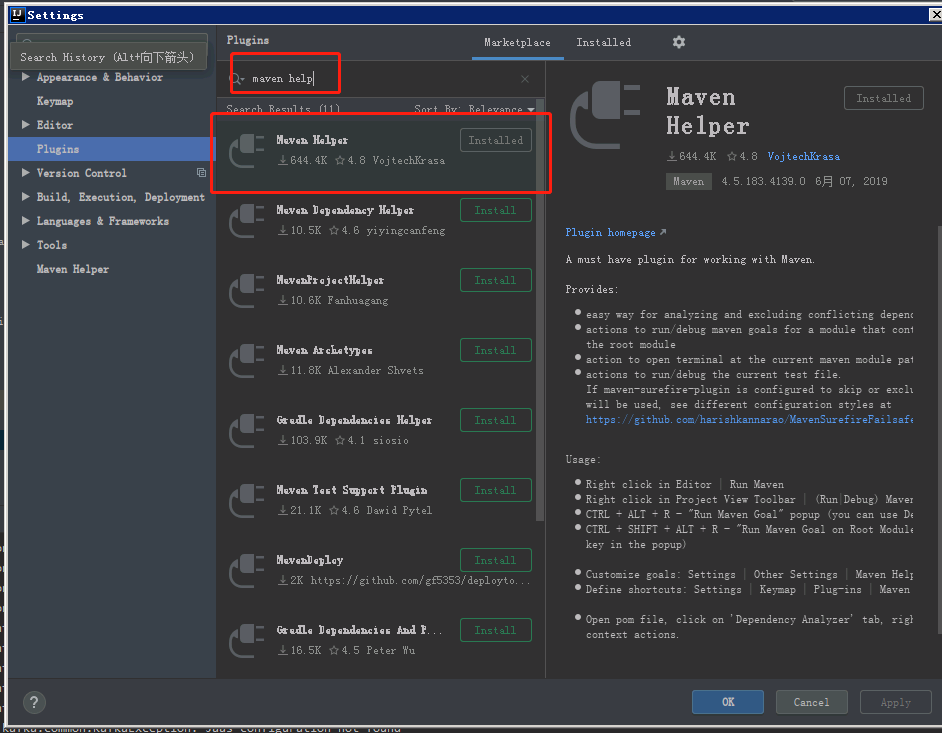942x733 pixels.
Task: Click Installed button in Maven Helper row
Action: tap(496, 141)
